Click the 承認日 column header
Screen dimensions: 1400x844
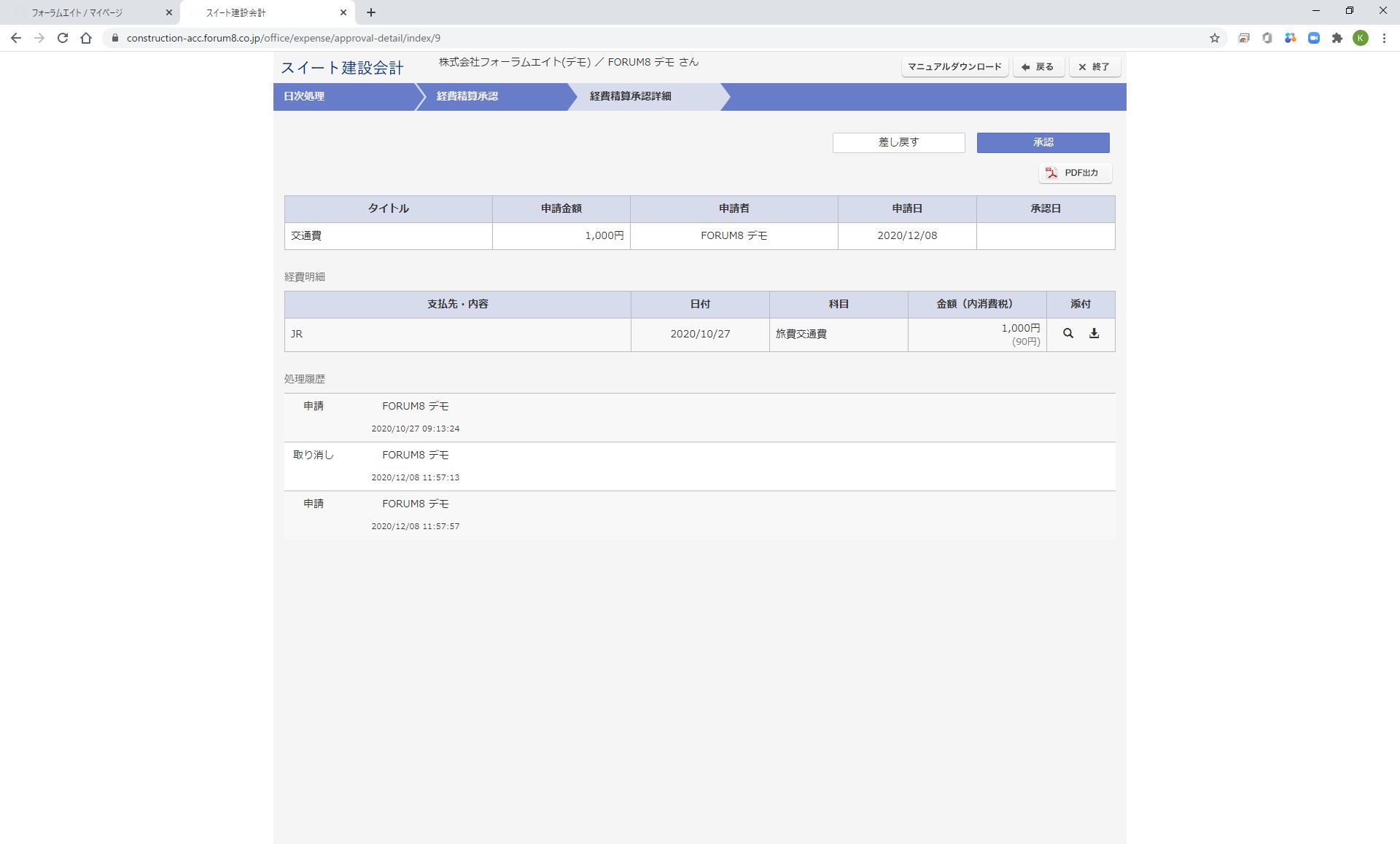[x=1046, y=209]
